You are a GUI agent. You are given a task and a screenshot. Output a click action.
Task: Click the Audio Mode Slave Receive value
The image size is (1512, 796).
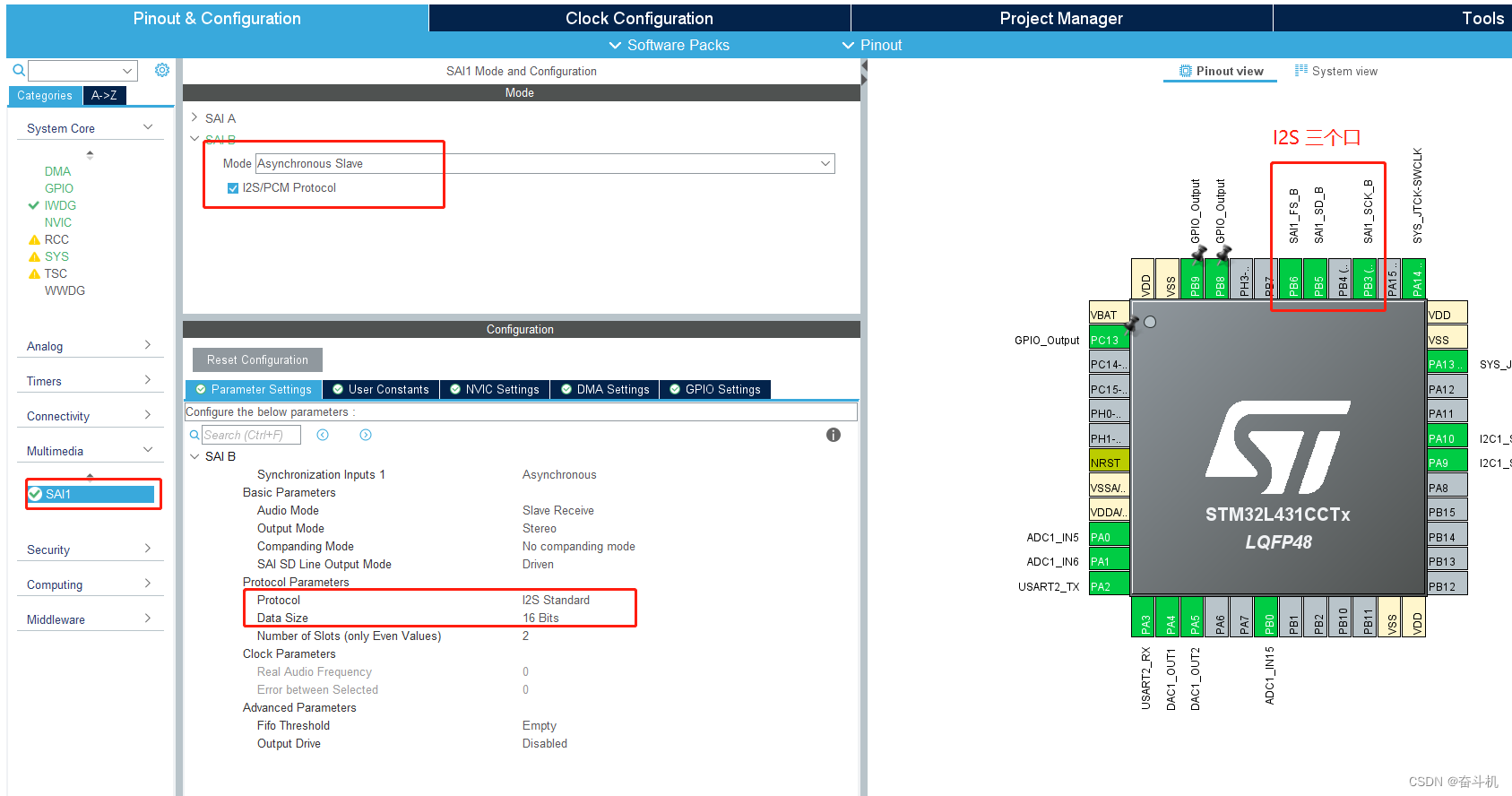[558, 510]
